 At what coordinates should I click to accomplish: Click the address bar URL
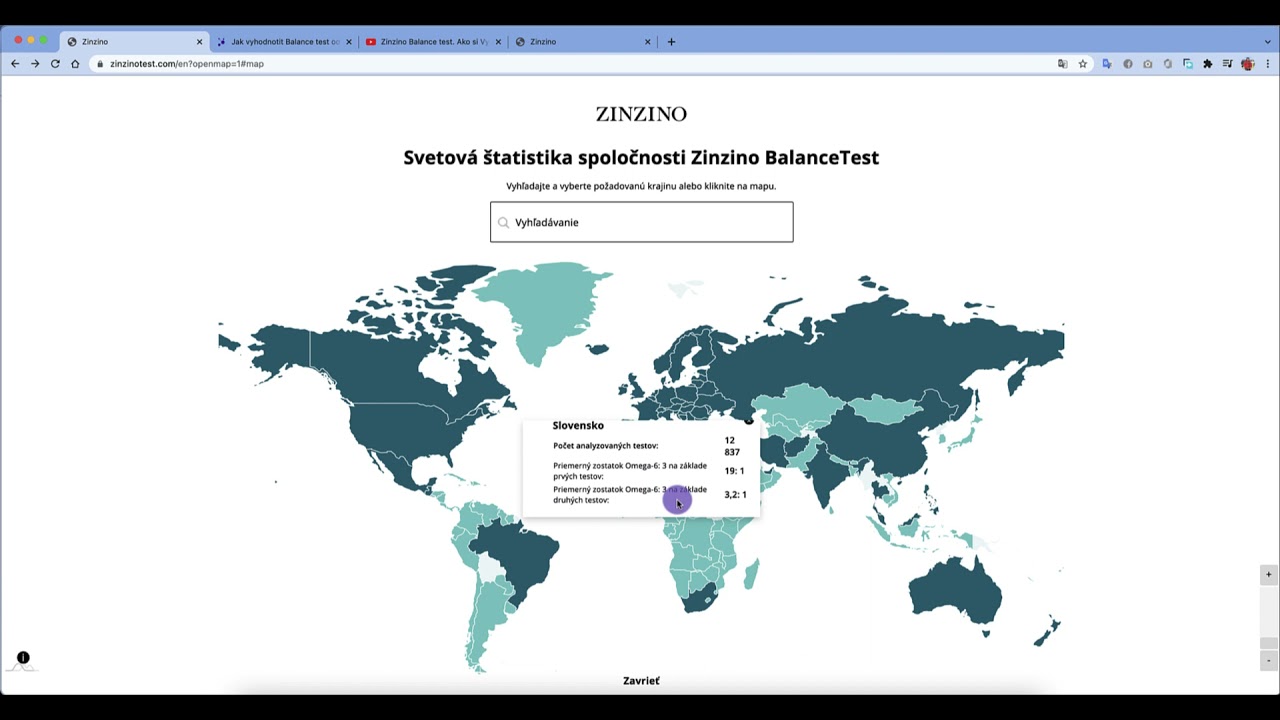[187, 64]
